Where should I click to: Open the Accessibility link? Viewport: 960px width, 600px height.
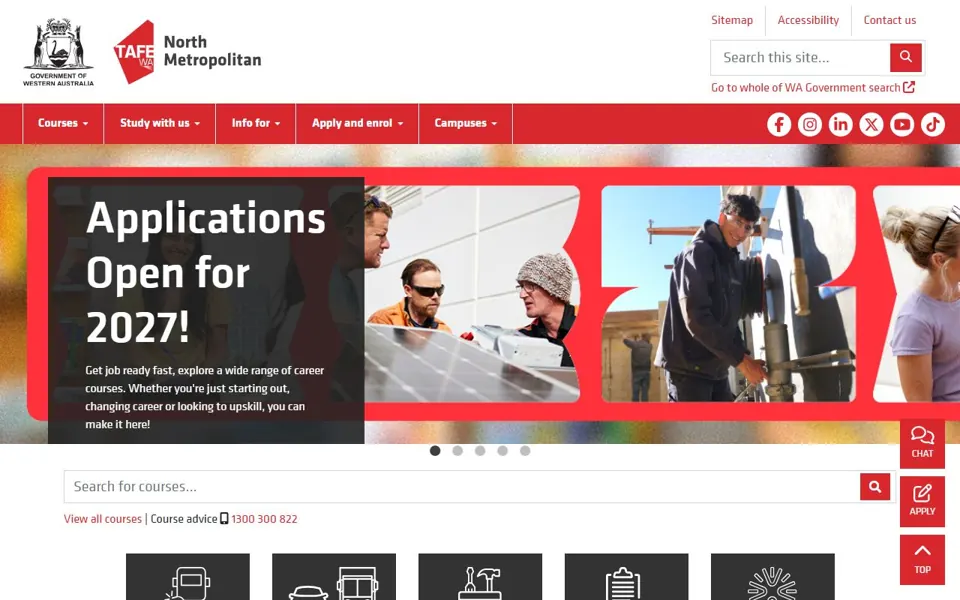pyautogui.click(x=808, y=20)
